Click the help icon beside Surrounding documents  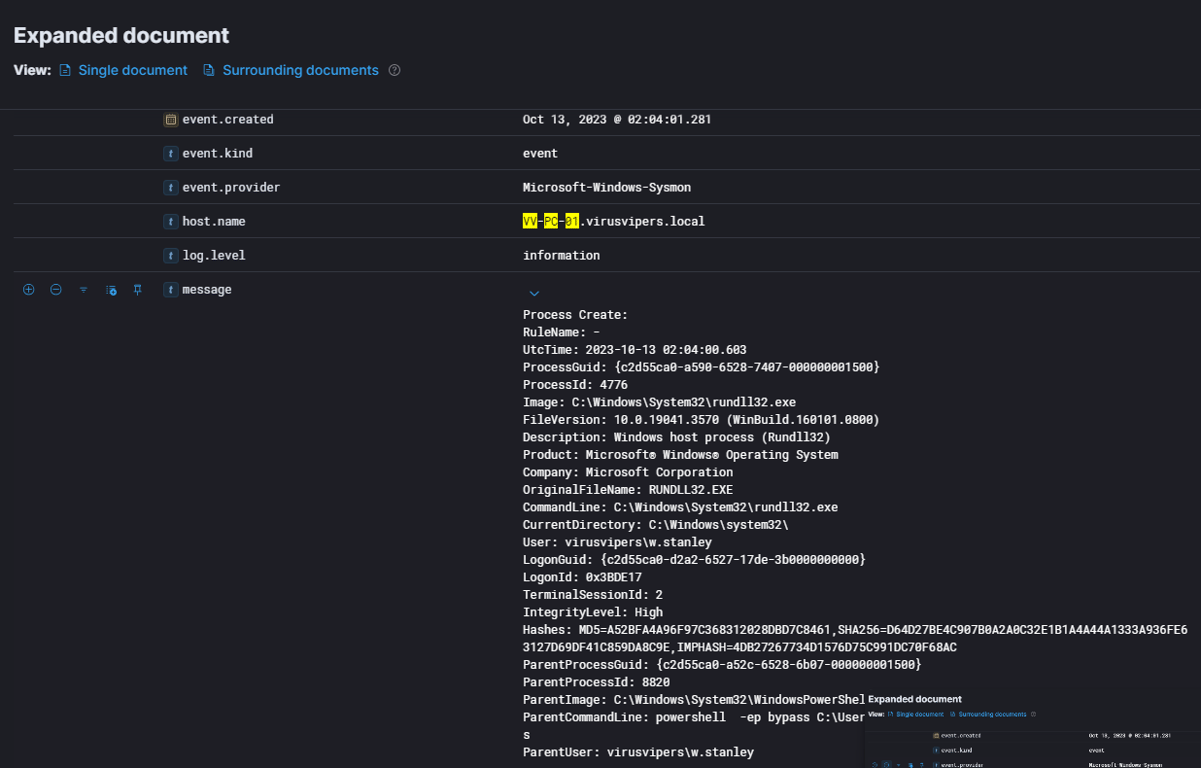tap(394, 70)
